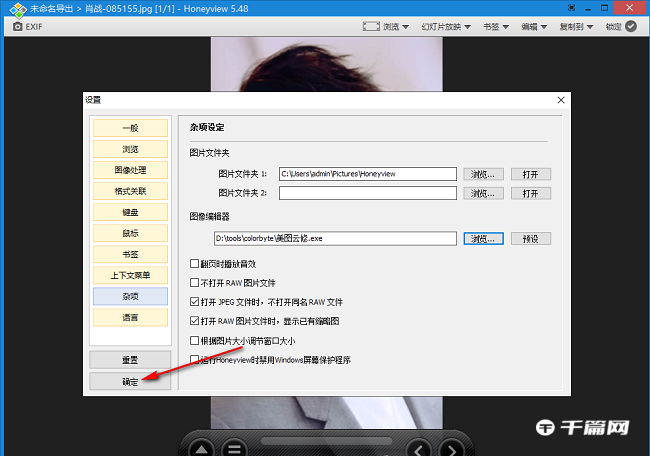Screen dimensions: 650x456
Task: Click the 图片文件夹 1 path field
Action: click(x=368, y=174)
